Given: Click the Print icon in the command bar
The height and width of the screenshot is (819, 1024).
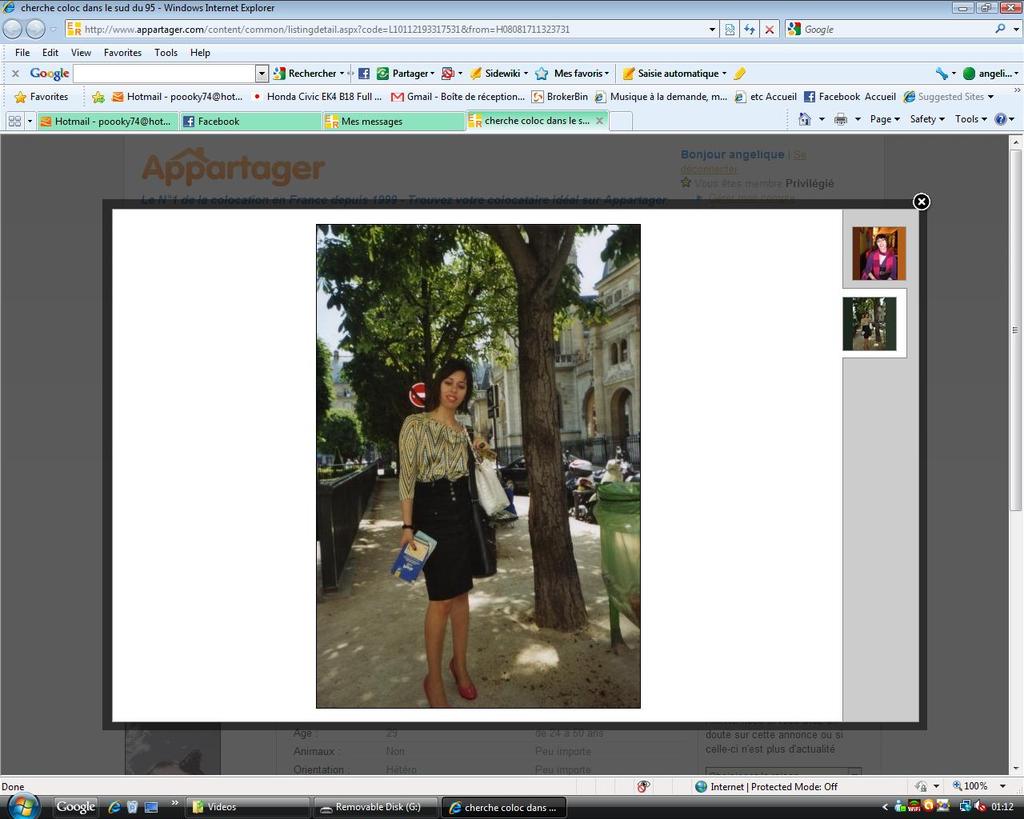Looking at the screenshot, I should pos(840,119).
